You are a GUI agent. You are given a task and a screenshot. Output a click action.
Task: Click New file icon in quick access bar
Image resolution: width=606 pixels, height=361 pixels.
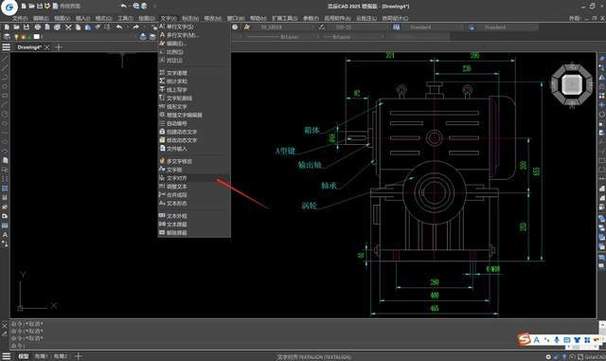tap(24, 6)
